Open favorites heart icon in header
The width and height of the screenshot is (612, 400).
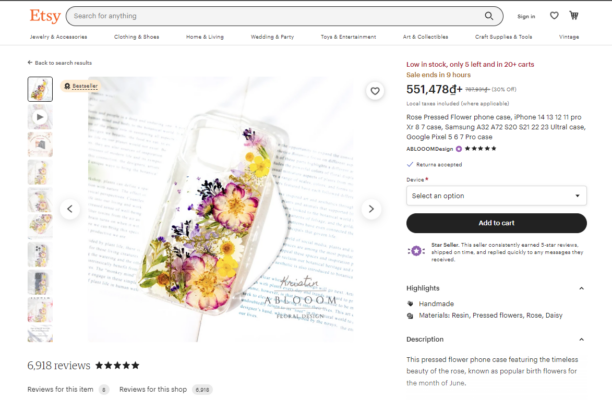[554, 16]
